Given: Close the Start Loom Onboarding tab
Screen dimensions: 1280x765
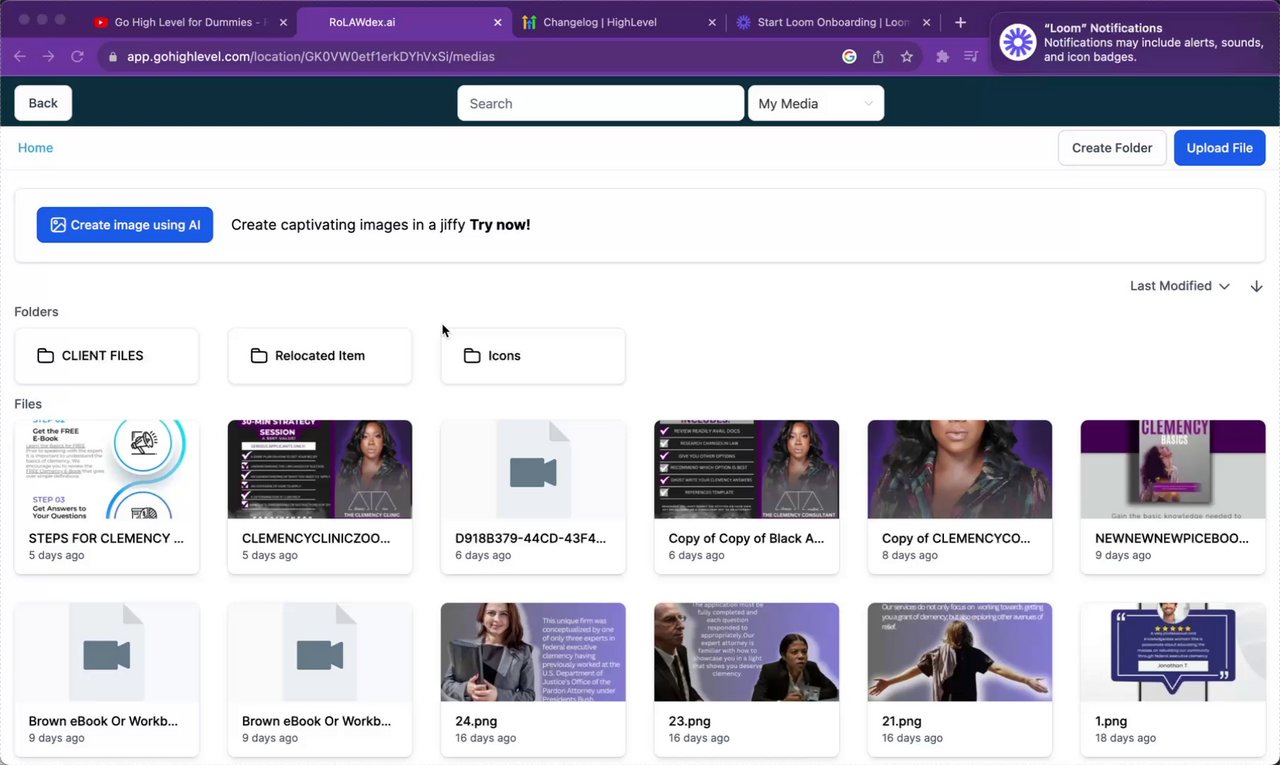Looking at the screenshot, I should [925, 22].
